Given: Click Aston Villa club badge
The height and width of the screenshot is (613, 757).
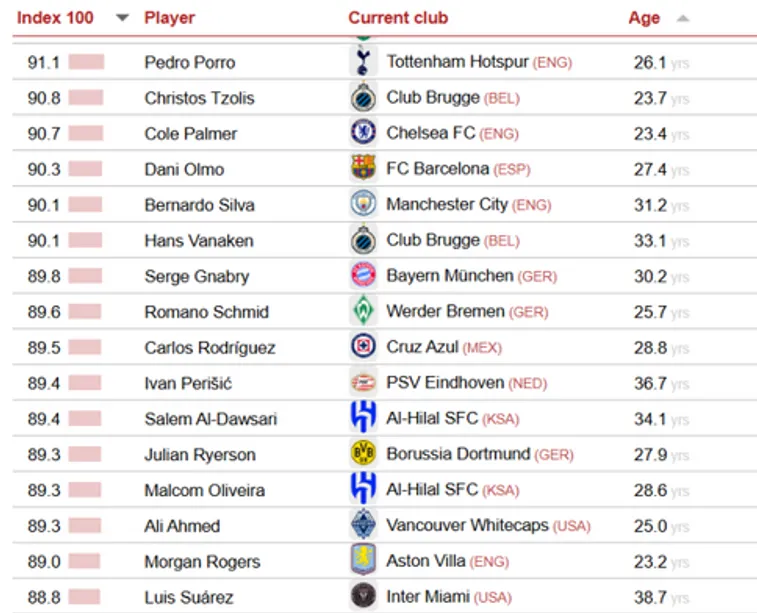Looking at the screenshot, I should tap(362, 561).
